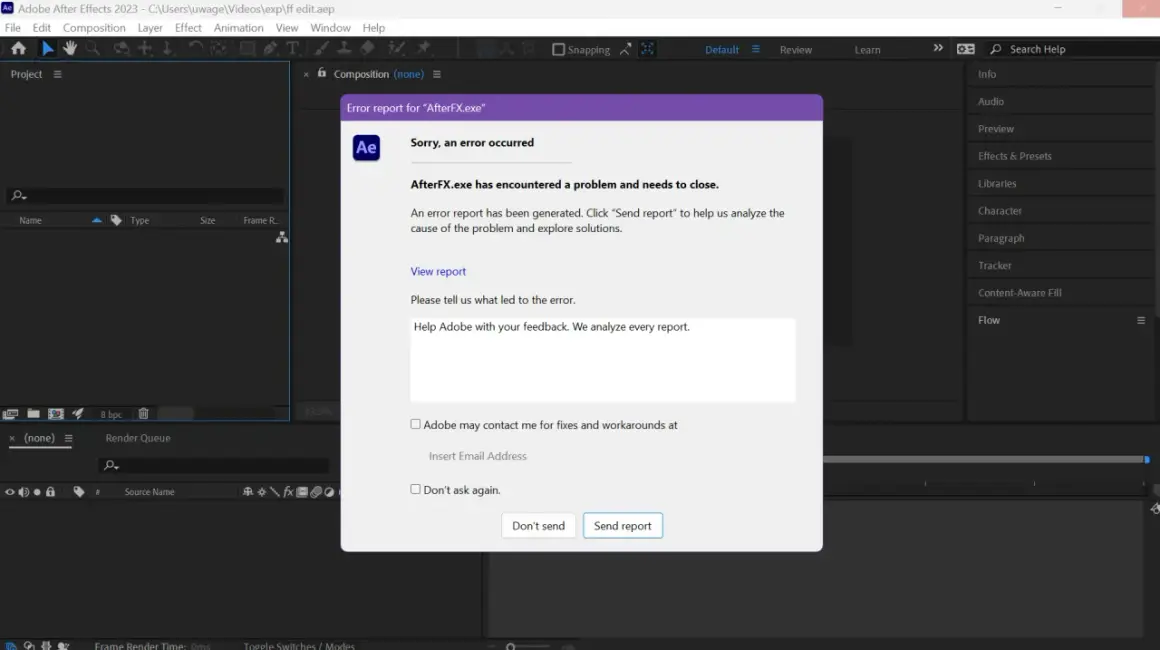Switch to the Review workspace
This screenshot has height=650, width=1160.
click(x=795, y=50)
